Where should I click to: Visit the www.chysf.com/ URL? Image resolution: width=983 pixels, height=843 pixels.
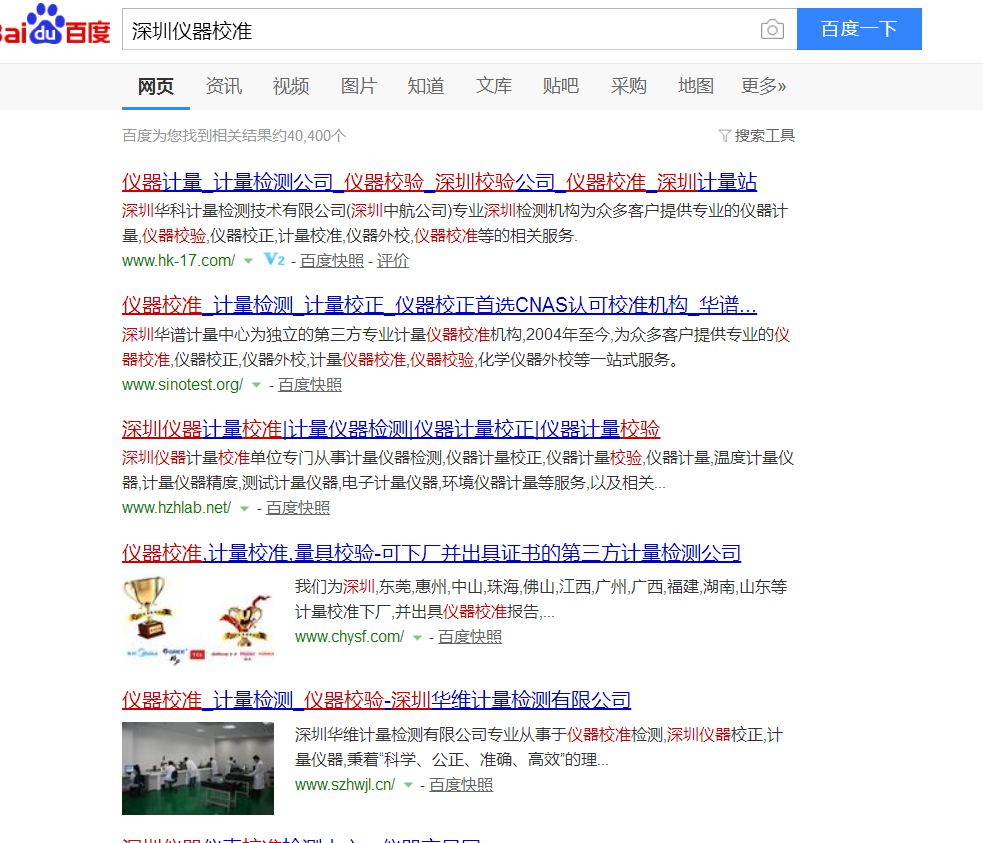tap(350, 637)
